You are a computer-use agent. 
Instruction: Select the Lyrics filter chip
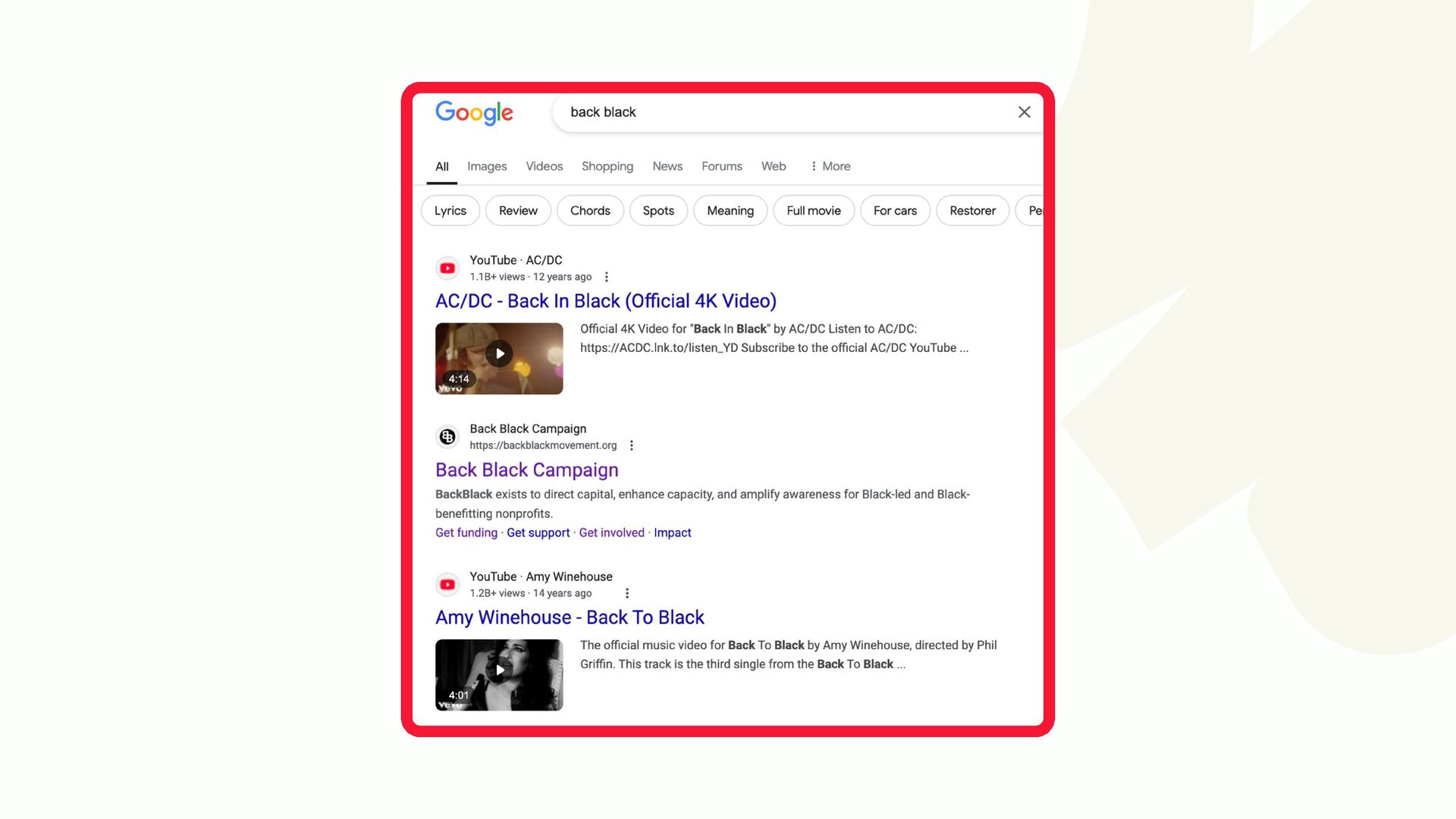tap(450, 211)
